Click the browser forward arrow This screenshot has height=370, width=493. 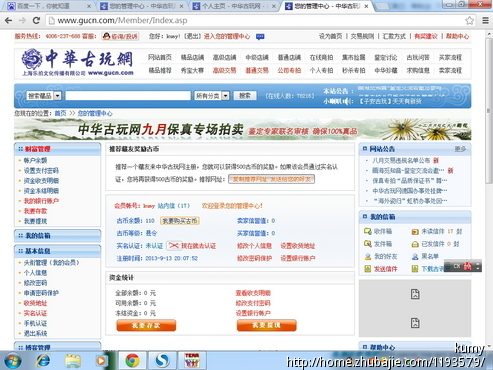tap(22, 20)
